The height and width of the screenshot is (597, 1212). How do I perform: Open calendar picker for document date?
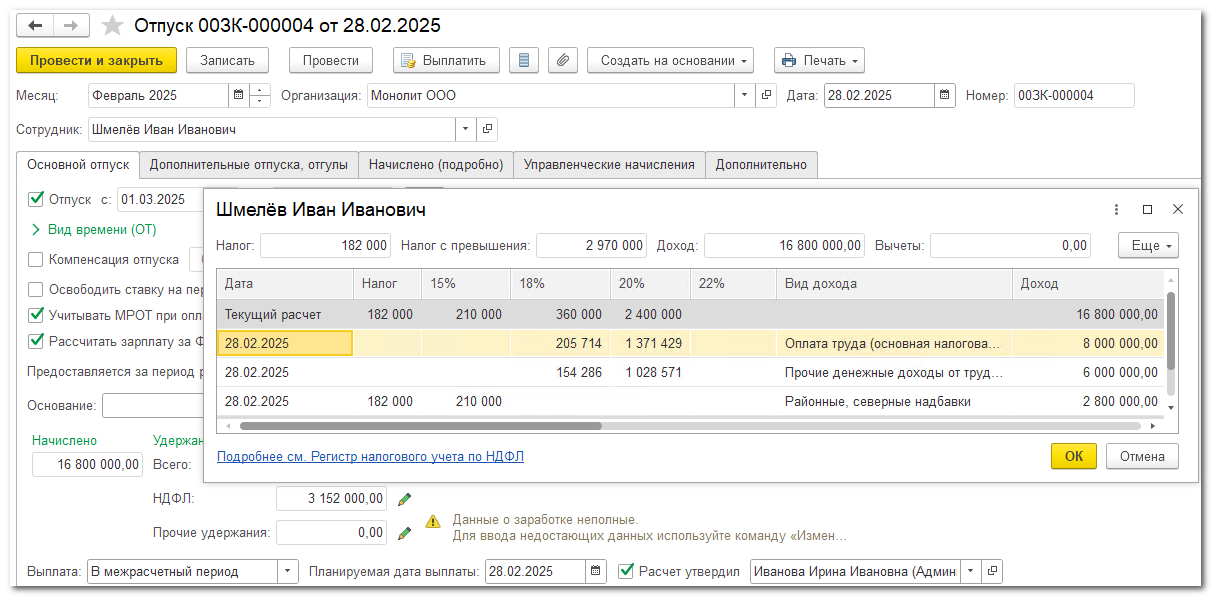(x=944, y=96)
